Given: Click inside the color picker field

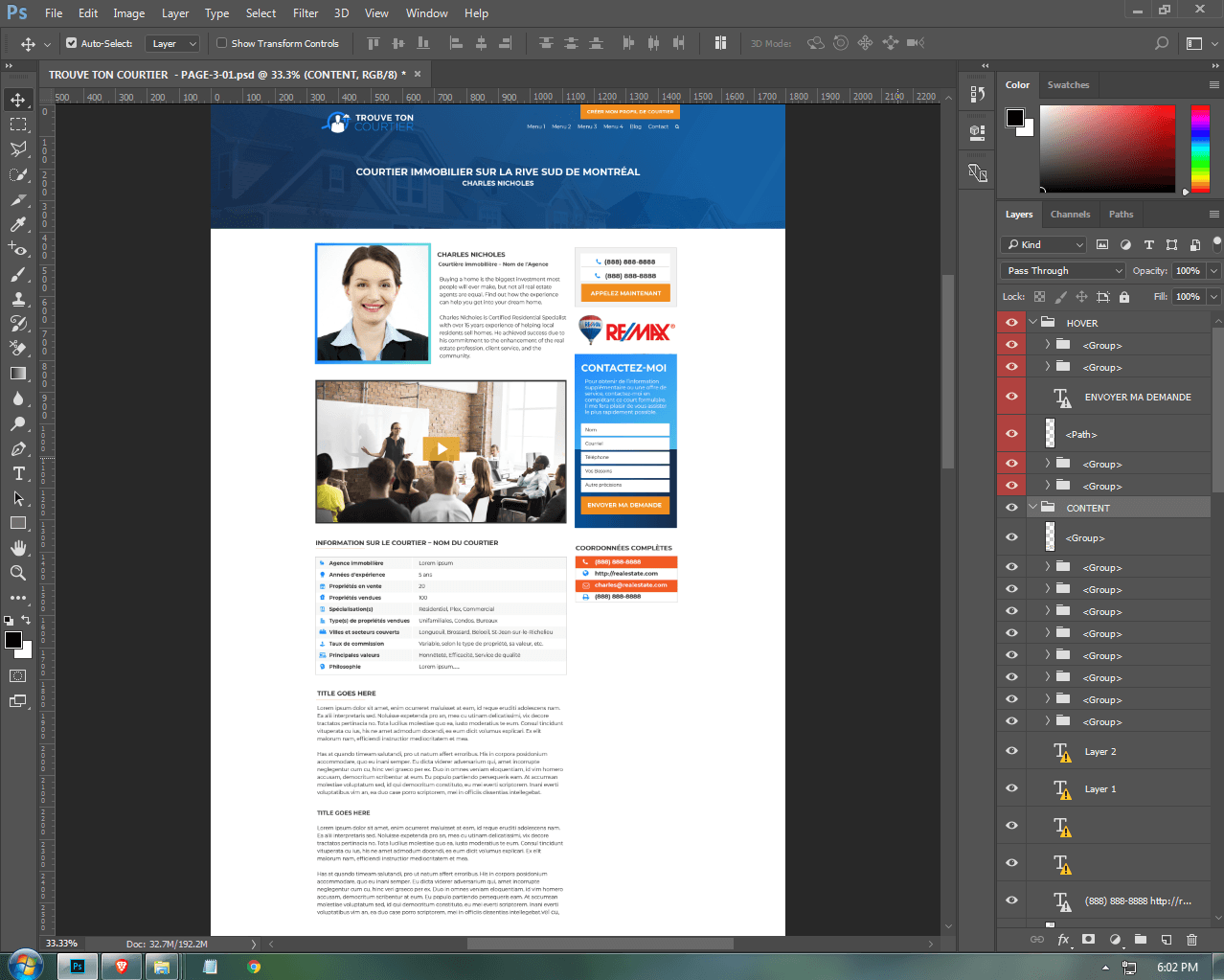Looking at the screenshot, I should (x=1107, y=148).
